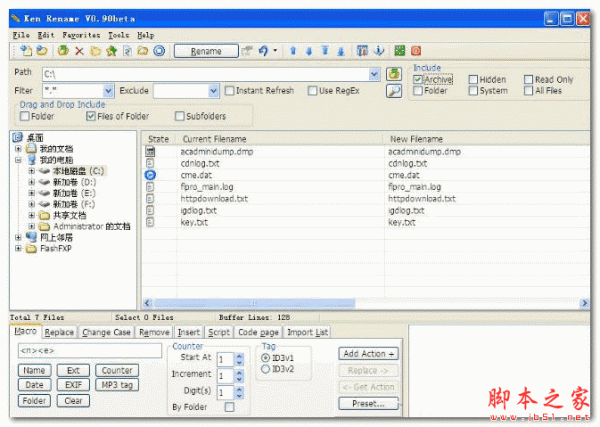Enable the Use RegEx checkbox

tap(312, 91)
